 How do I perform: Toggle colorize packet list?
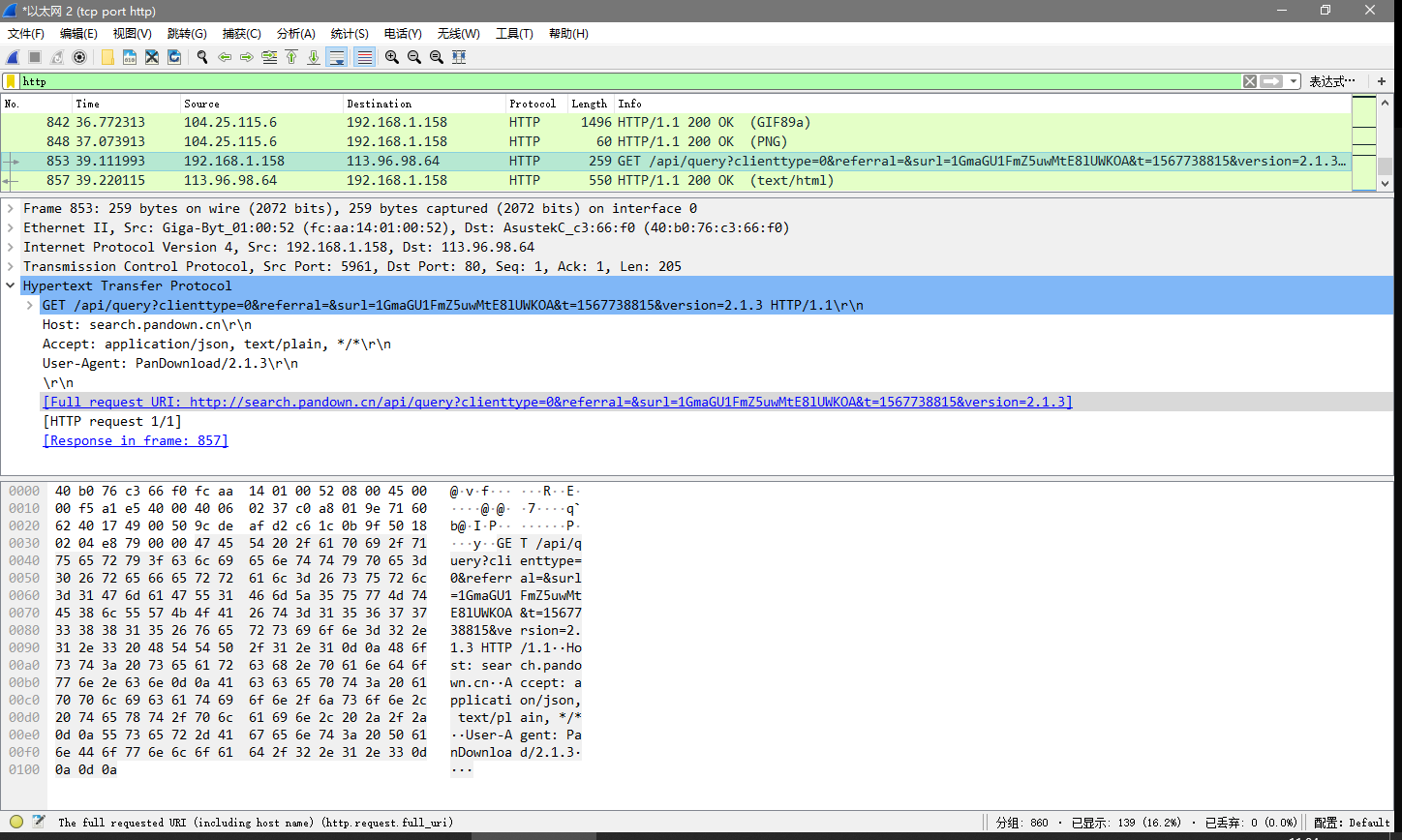point(363,56)
